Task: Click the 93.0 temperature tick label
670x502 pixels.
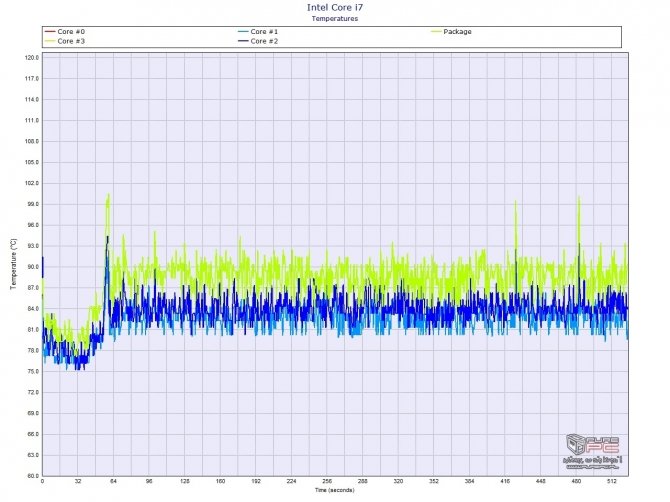Action: click(x=32, y=246)
